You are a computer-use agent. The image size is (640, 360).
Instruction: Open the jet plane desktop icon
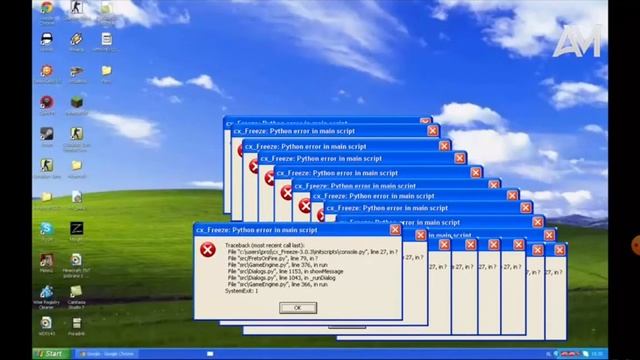click(x=77, y=71)
